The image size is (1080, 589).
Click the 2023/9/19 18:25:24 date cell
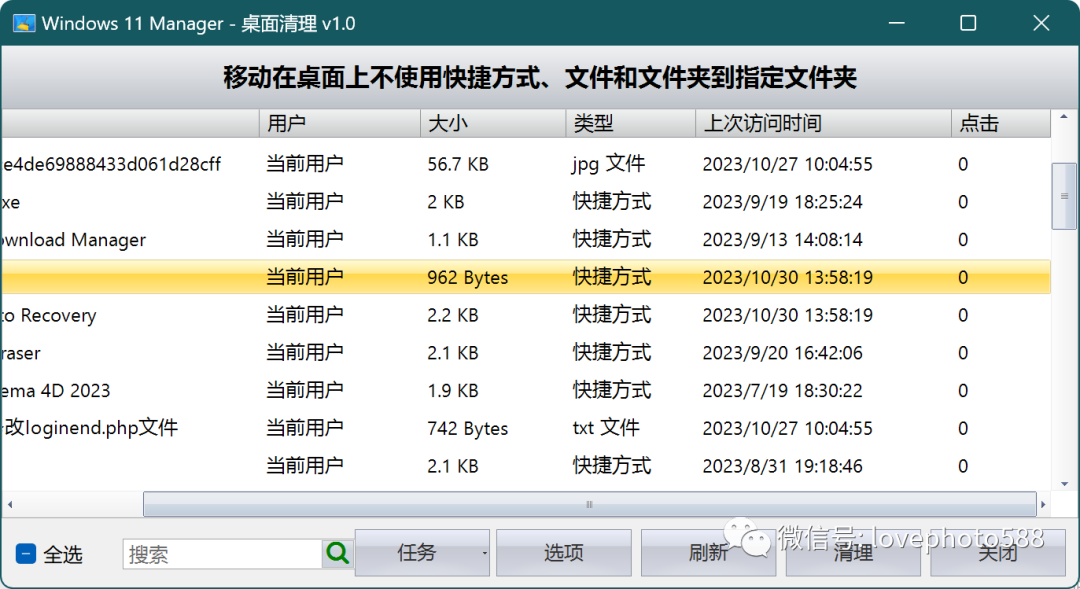click(782, 202)
